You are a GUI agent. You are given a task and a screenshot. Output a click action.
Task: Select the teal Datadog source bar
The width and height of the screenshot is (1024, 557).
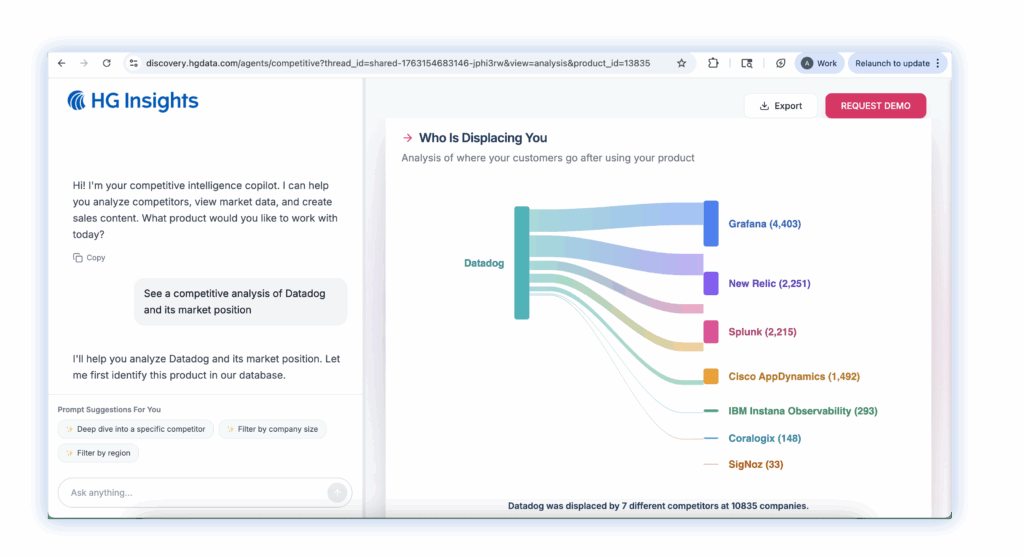(x=521, y=263)
